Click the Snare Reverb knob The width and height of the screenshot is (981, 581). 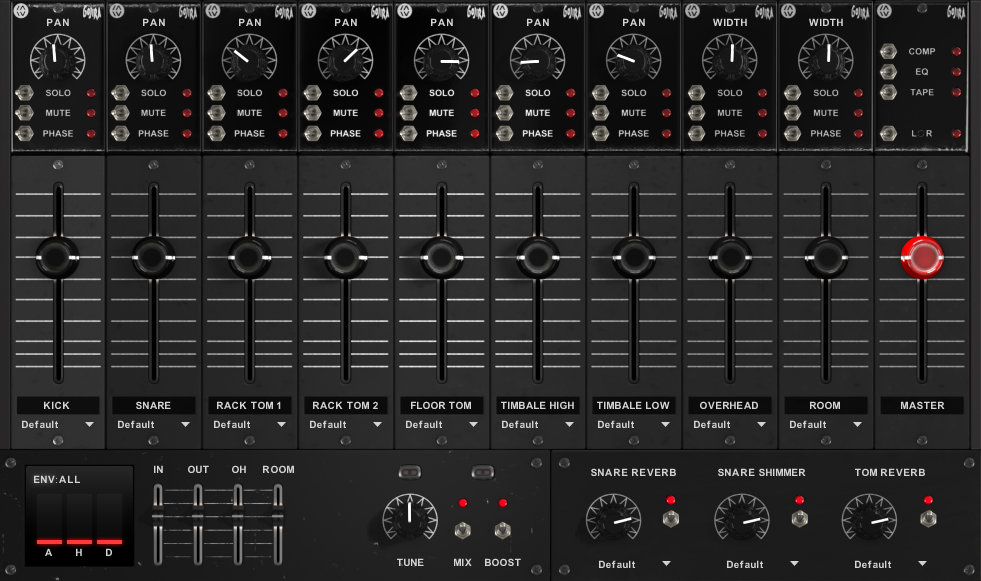click(x=613, y=519)
